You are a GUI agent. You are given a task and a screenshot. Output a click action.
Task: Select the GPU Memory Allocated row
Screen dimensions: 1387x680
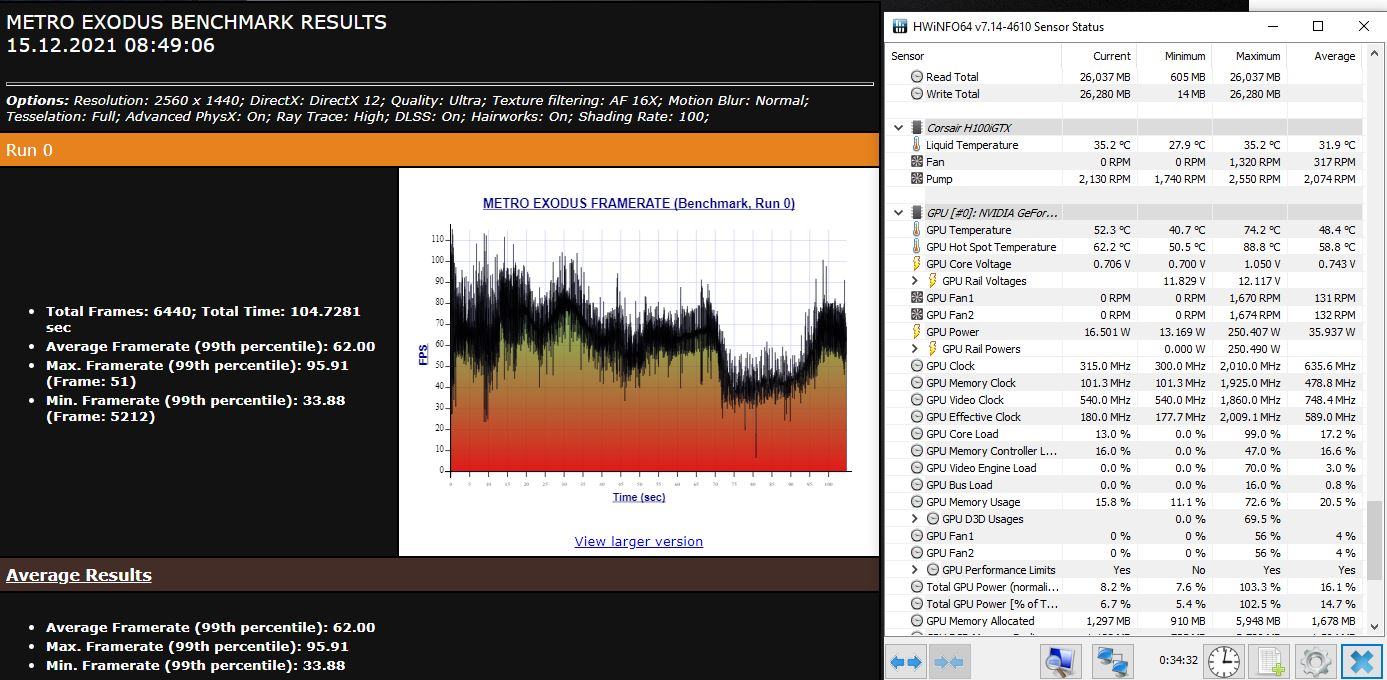(x=1124, y=621)
